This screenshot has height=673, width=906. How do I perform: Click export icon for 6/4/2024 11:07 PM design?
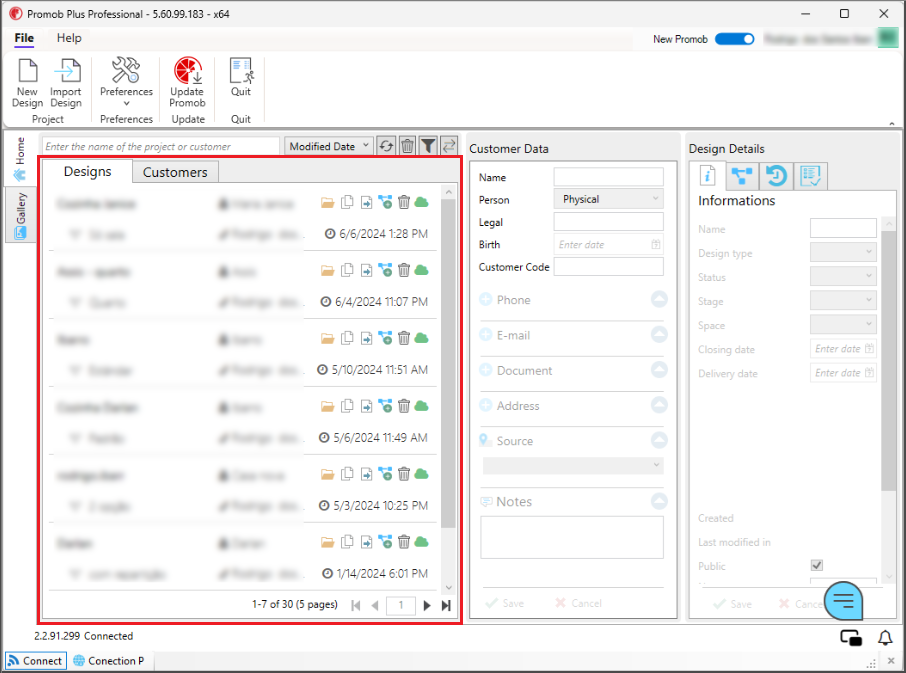pyautogui.click(x=366, y=270)
